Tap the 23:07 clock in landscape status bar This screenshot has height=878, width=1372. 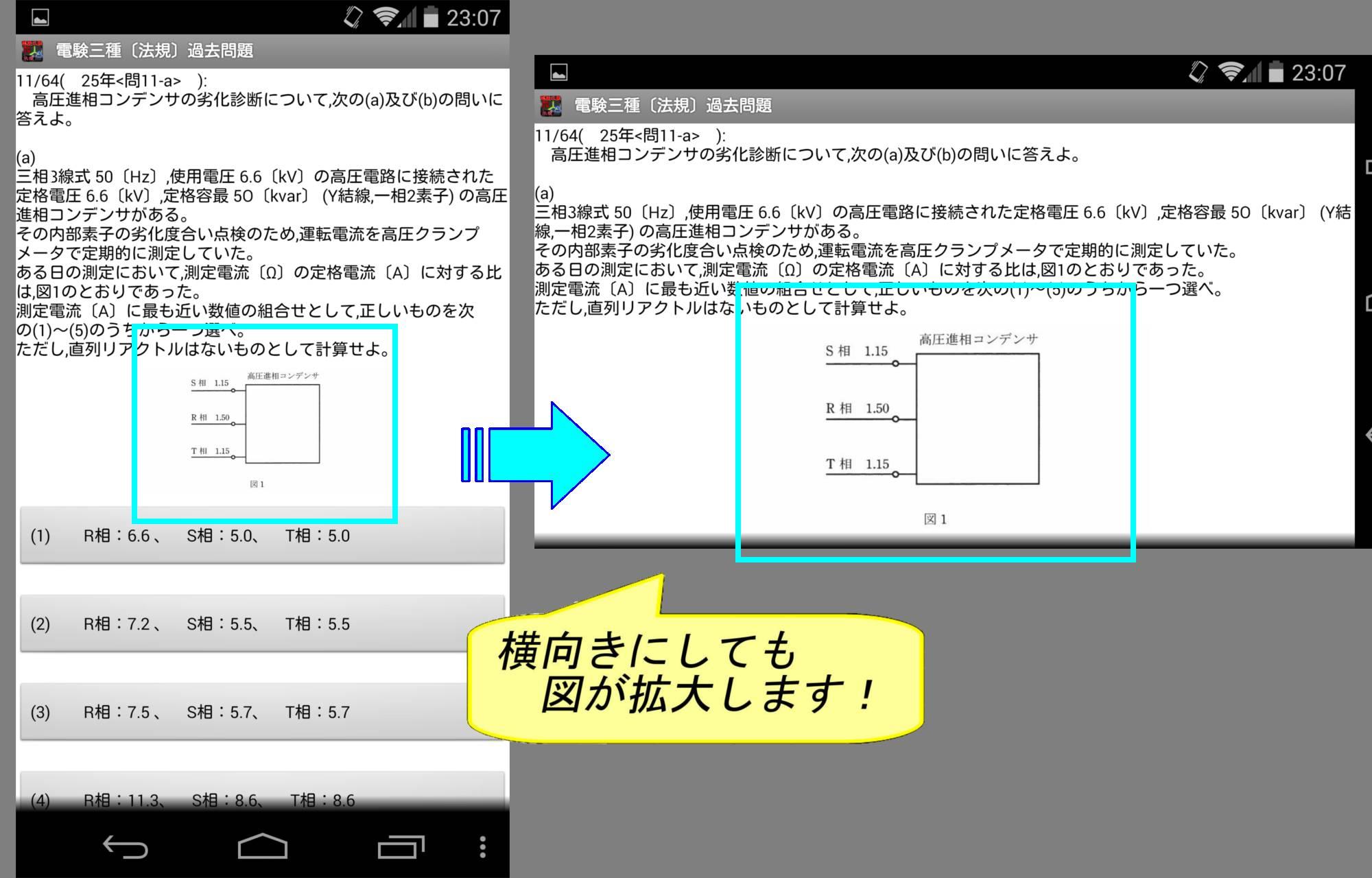1318,73
